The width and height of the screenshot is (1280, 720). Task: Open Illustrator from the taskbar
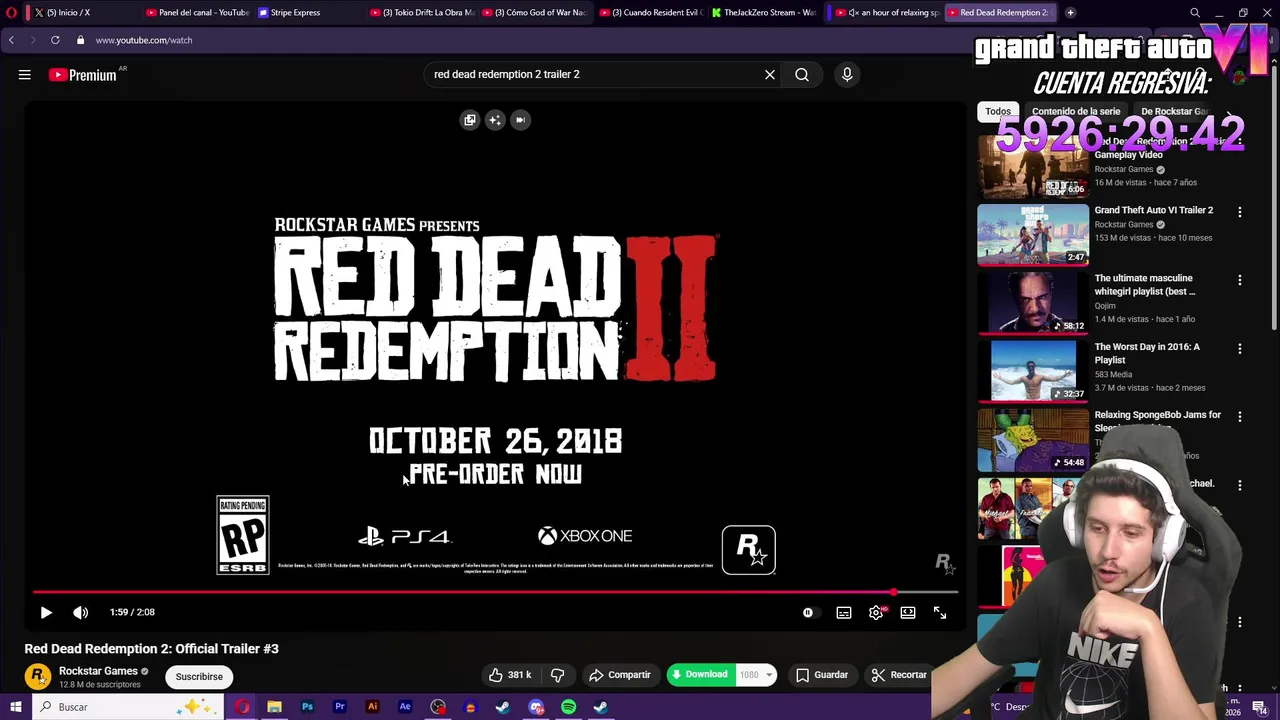[x=373, y=707]
